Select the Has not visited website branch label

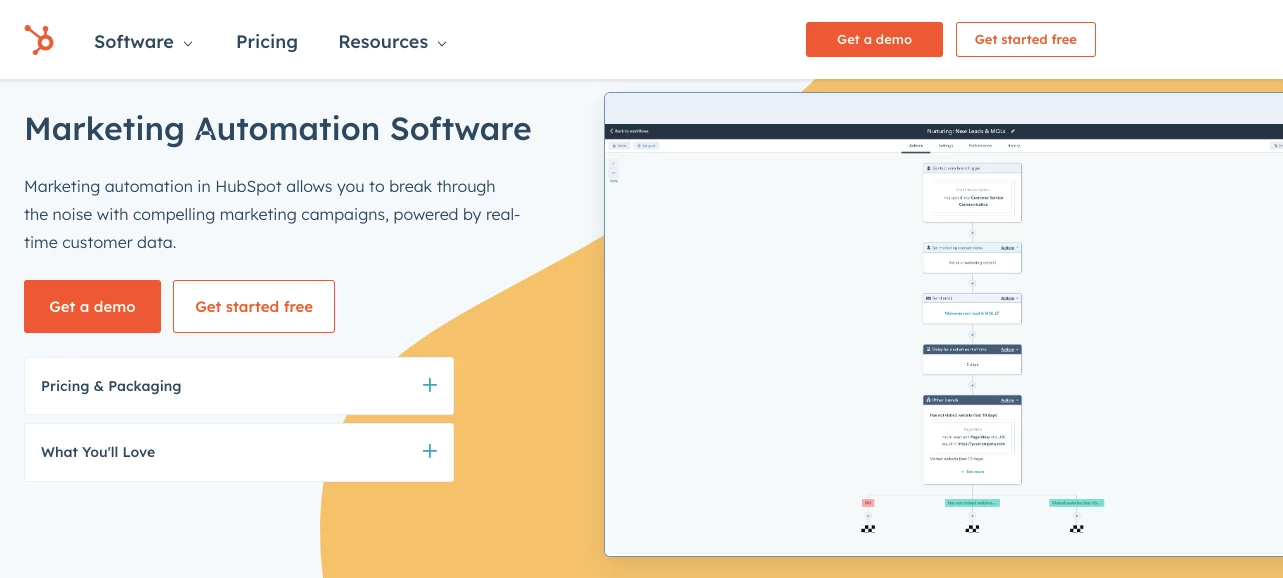coord(972,503)
